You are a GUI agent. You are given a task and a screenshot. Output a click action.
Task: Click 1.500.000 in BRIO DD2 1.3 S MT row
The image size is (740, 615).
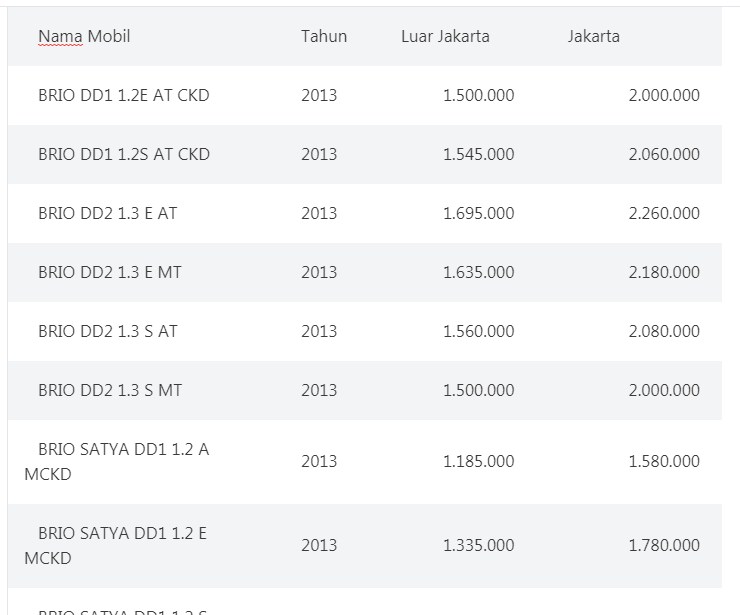(x=479, y=390)
